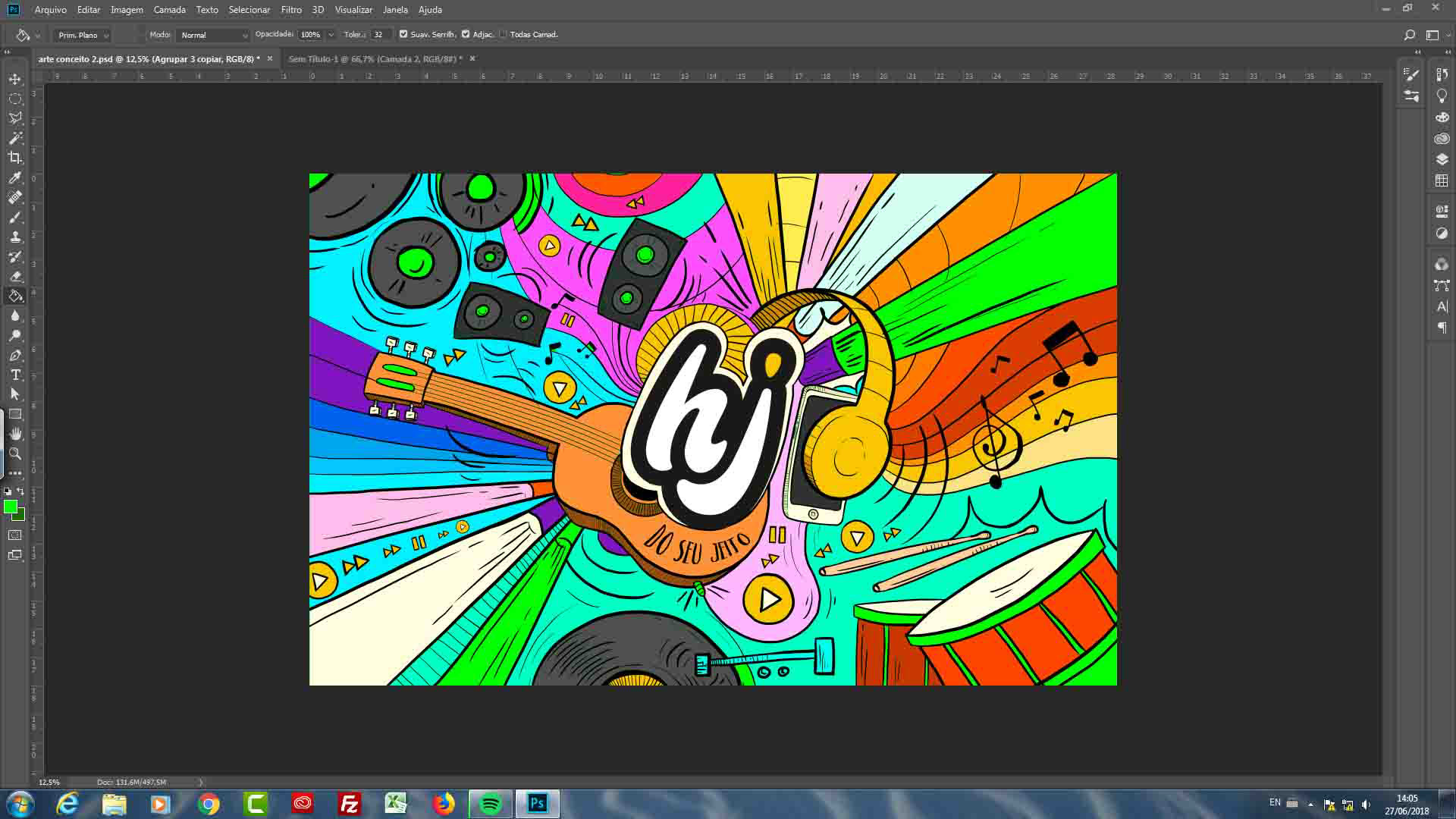Enable the Todas Camad. checkbox

[503, 34]
